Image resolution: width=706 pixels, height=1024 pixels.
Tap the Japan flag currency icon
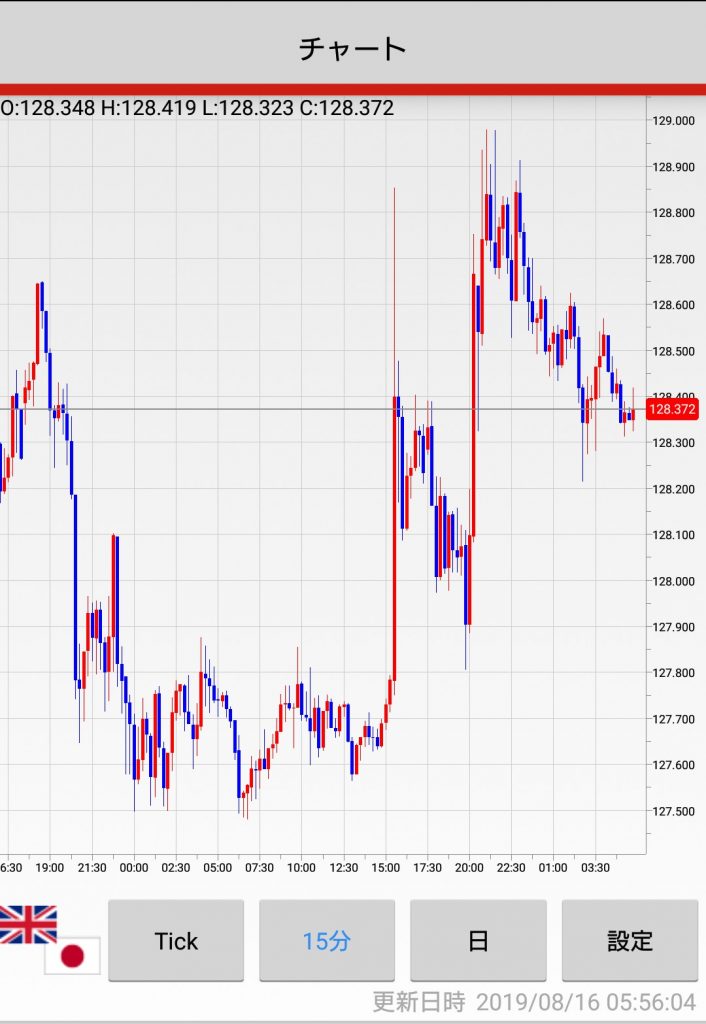72,956
